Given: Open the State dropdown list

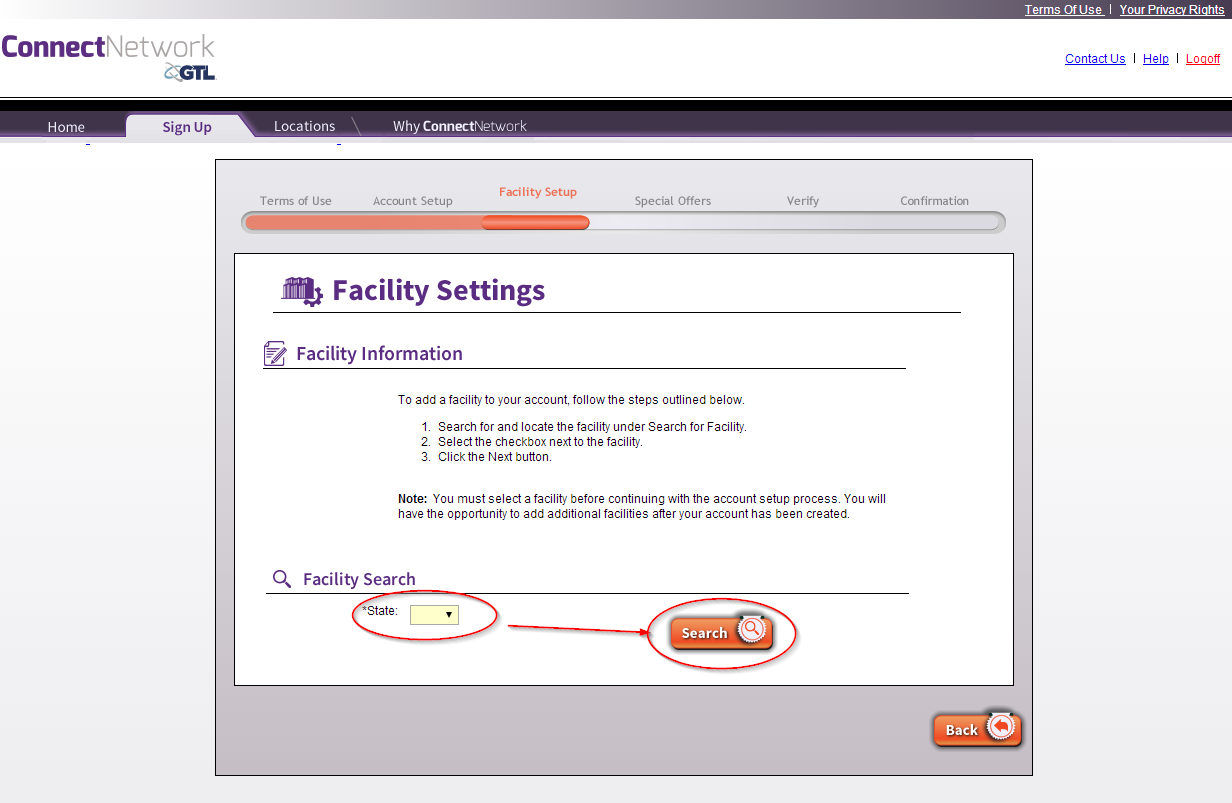Looking at the screenshot, I should 434,615.
